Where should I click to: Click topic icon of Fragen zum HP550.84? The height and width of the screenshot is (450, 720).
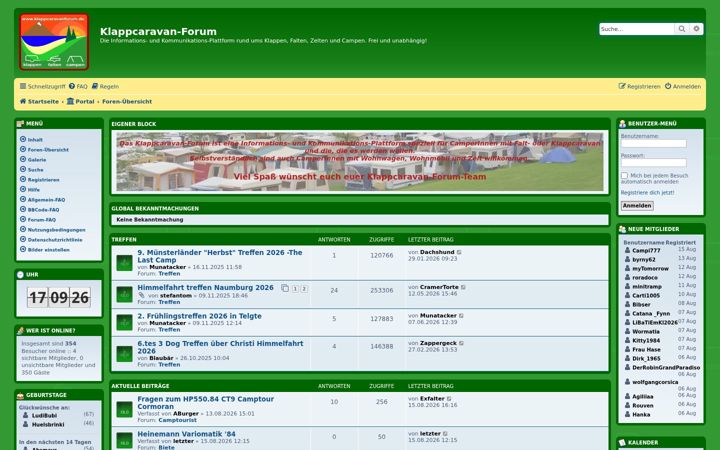(124, 410)
